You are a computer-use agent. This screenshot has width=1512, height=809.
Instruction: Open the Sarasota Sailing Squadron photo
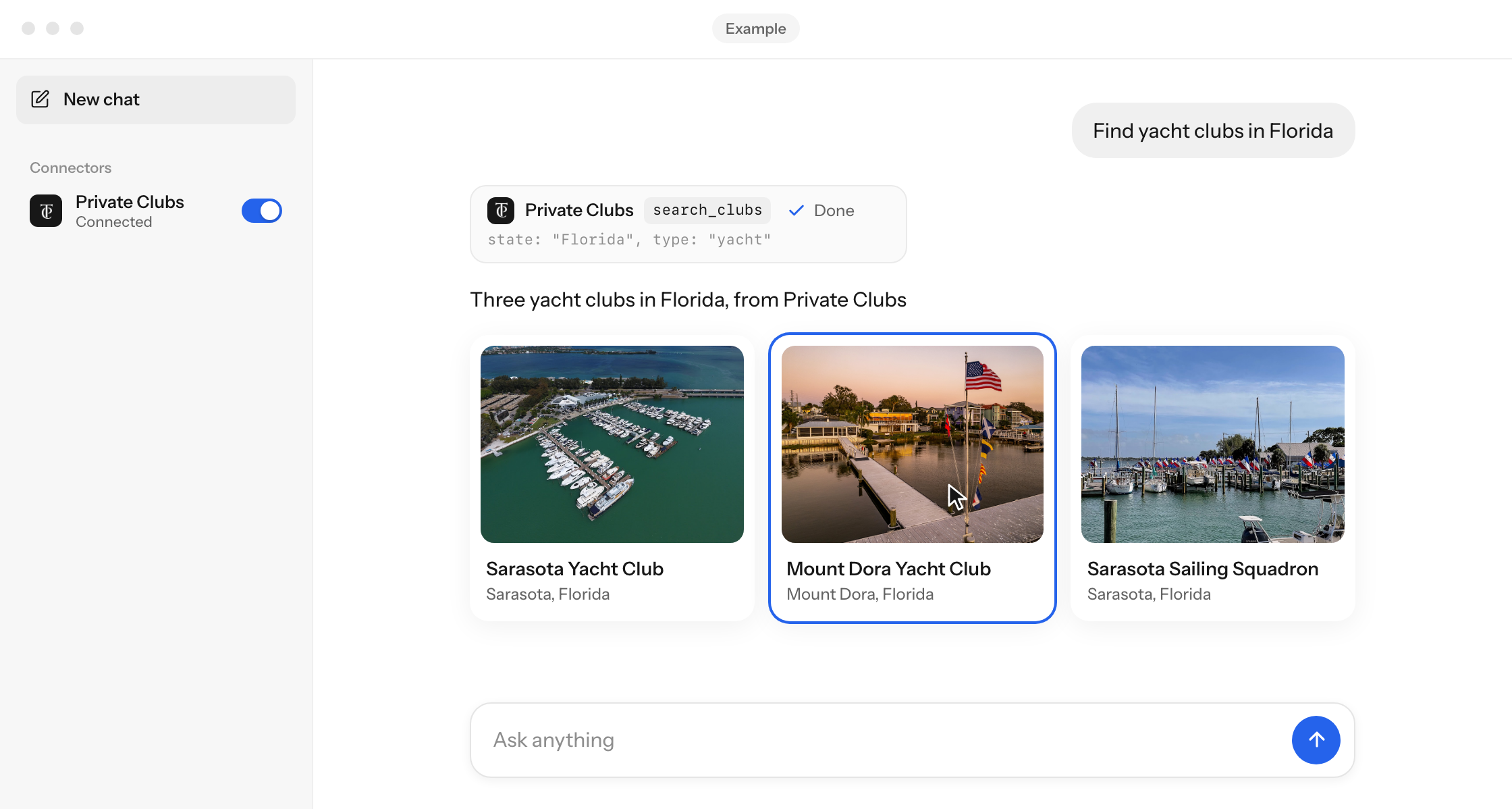pyautogui.click(x=1213, y=444)
